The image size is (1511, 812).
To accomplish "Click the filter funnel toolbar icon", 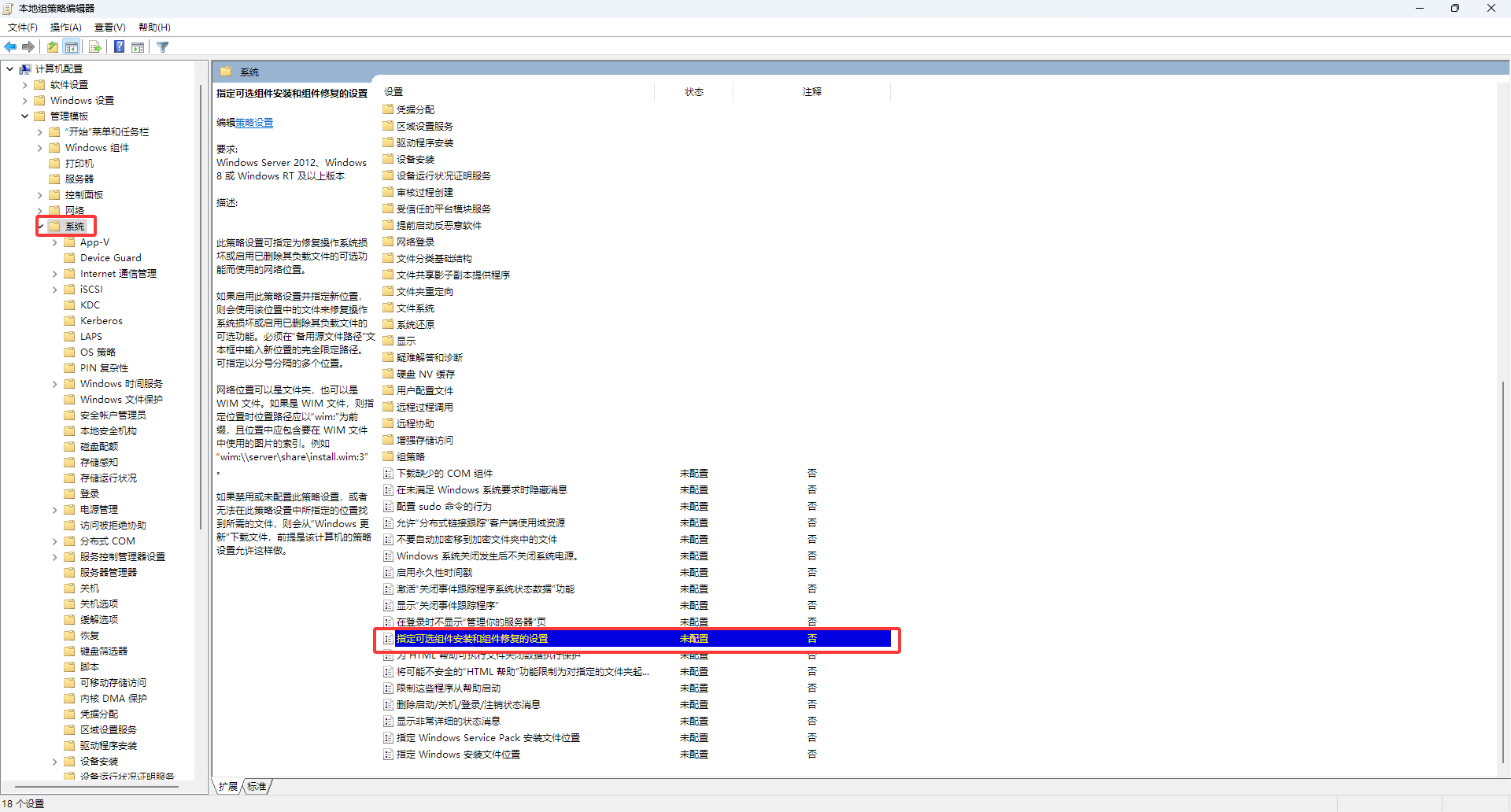I will click(x=163, y=47).
